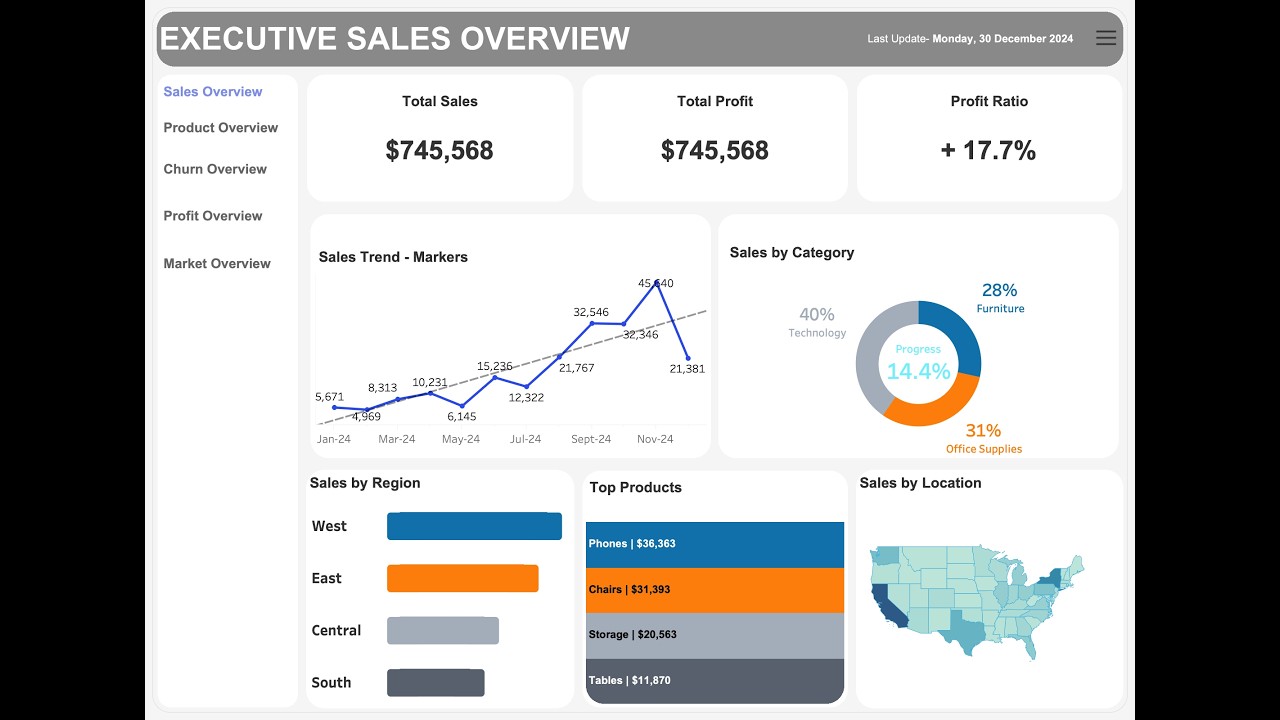Screen dimensions: 1280x720
Task: Click the Sept-24 axis label
Action: click(591, 439)
